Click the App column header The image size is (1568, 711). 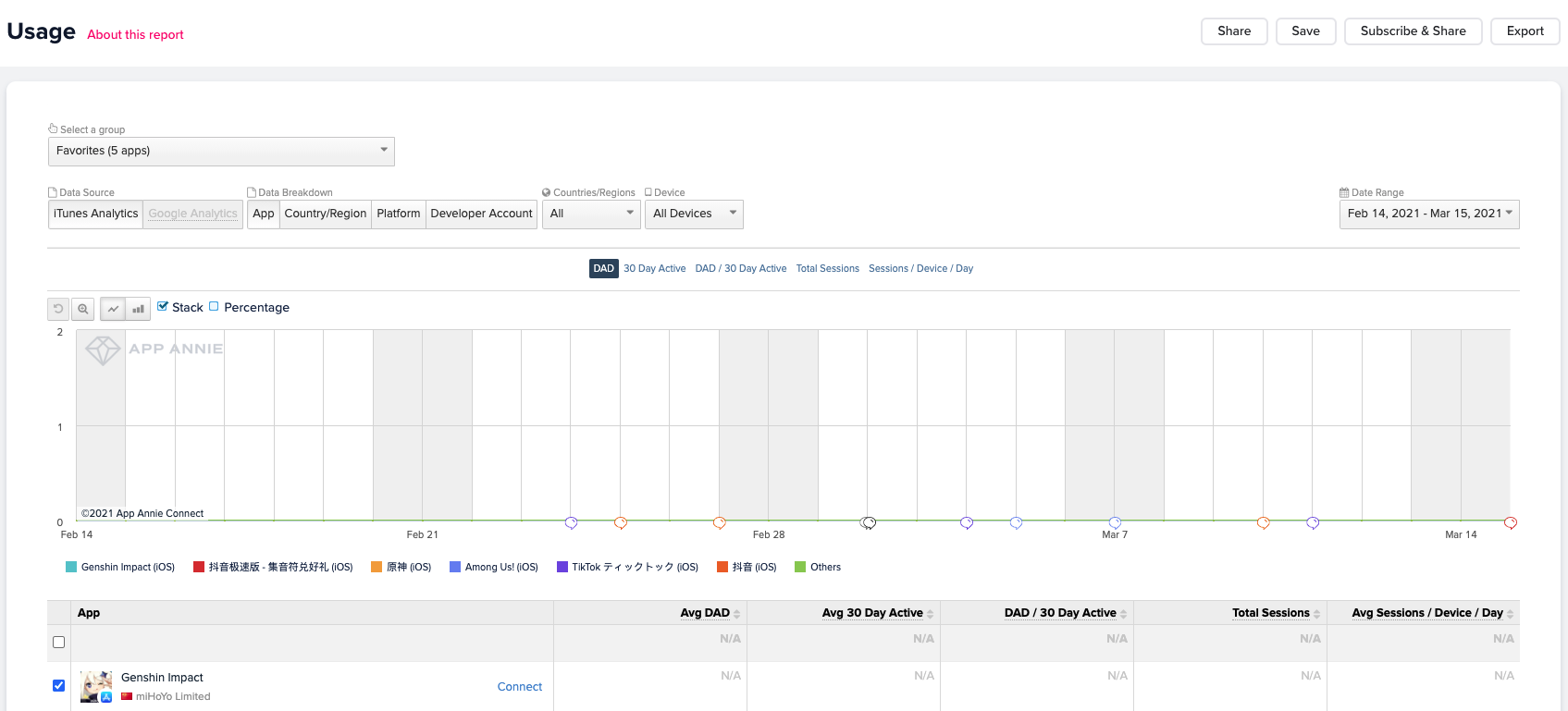point(89,613)
